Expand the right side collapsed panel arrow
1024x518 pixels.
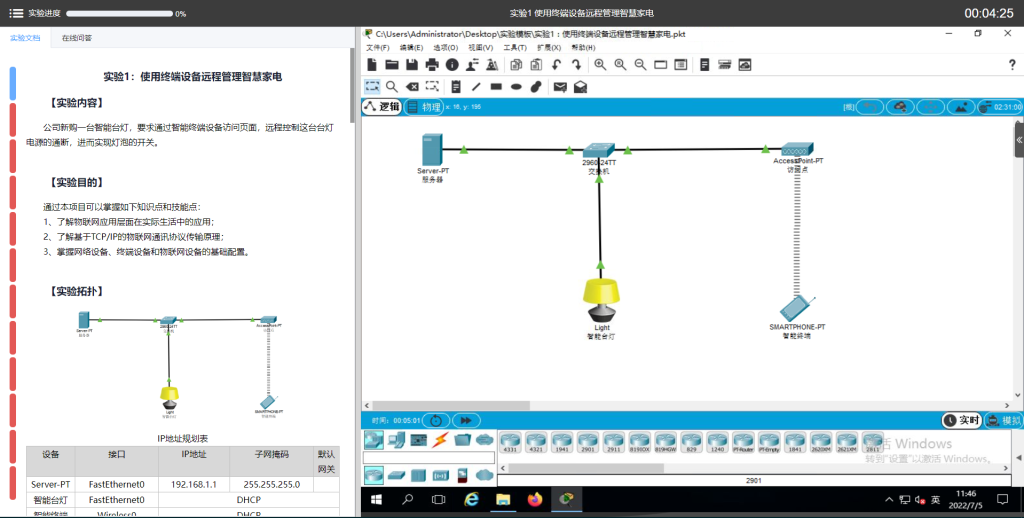click(x=1018, y=140)
